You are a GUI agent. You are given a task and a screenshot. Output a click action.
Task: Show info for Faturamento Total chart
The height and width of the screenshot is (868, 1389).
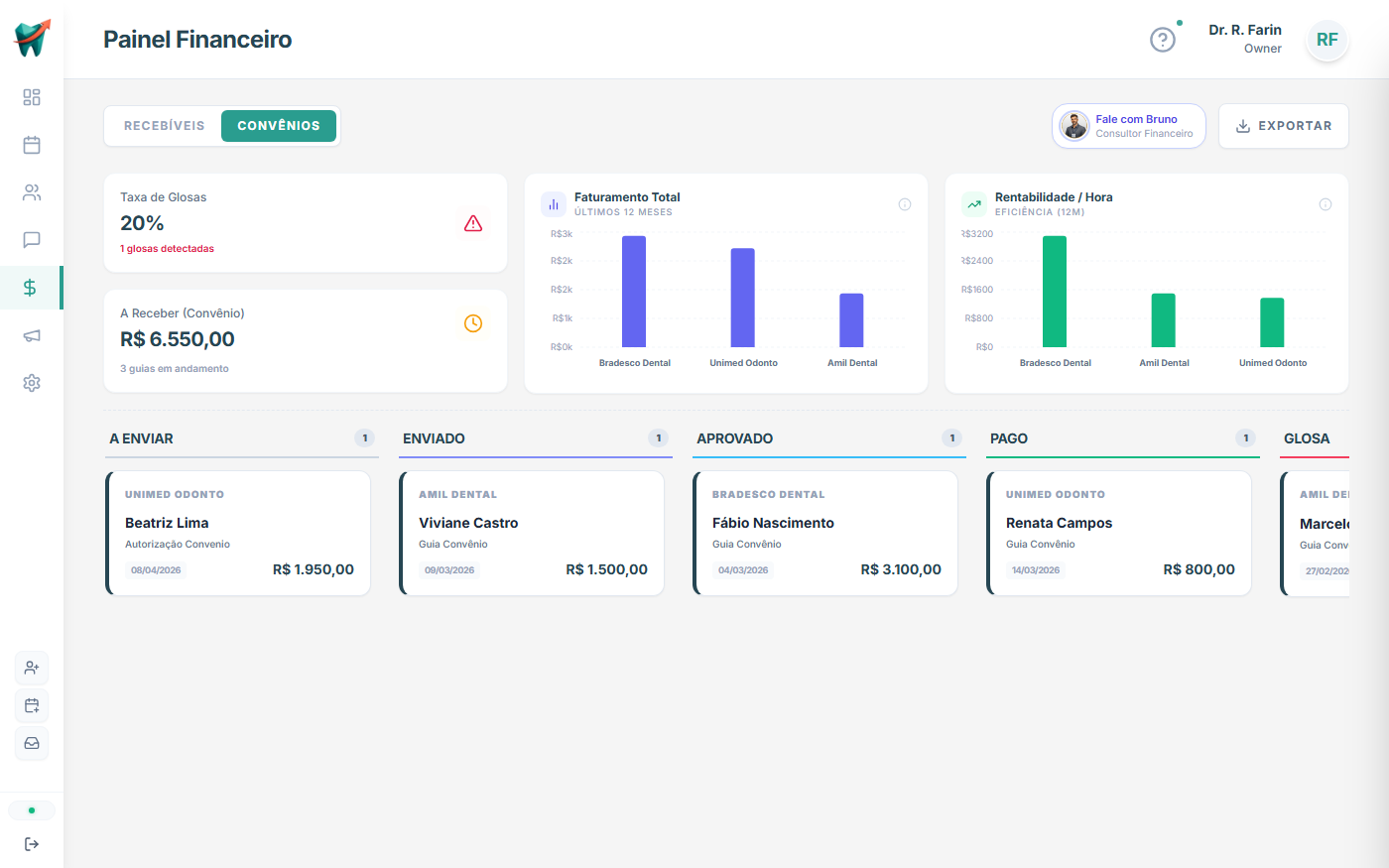point(904,204)
